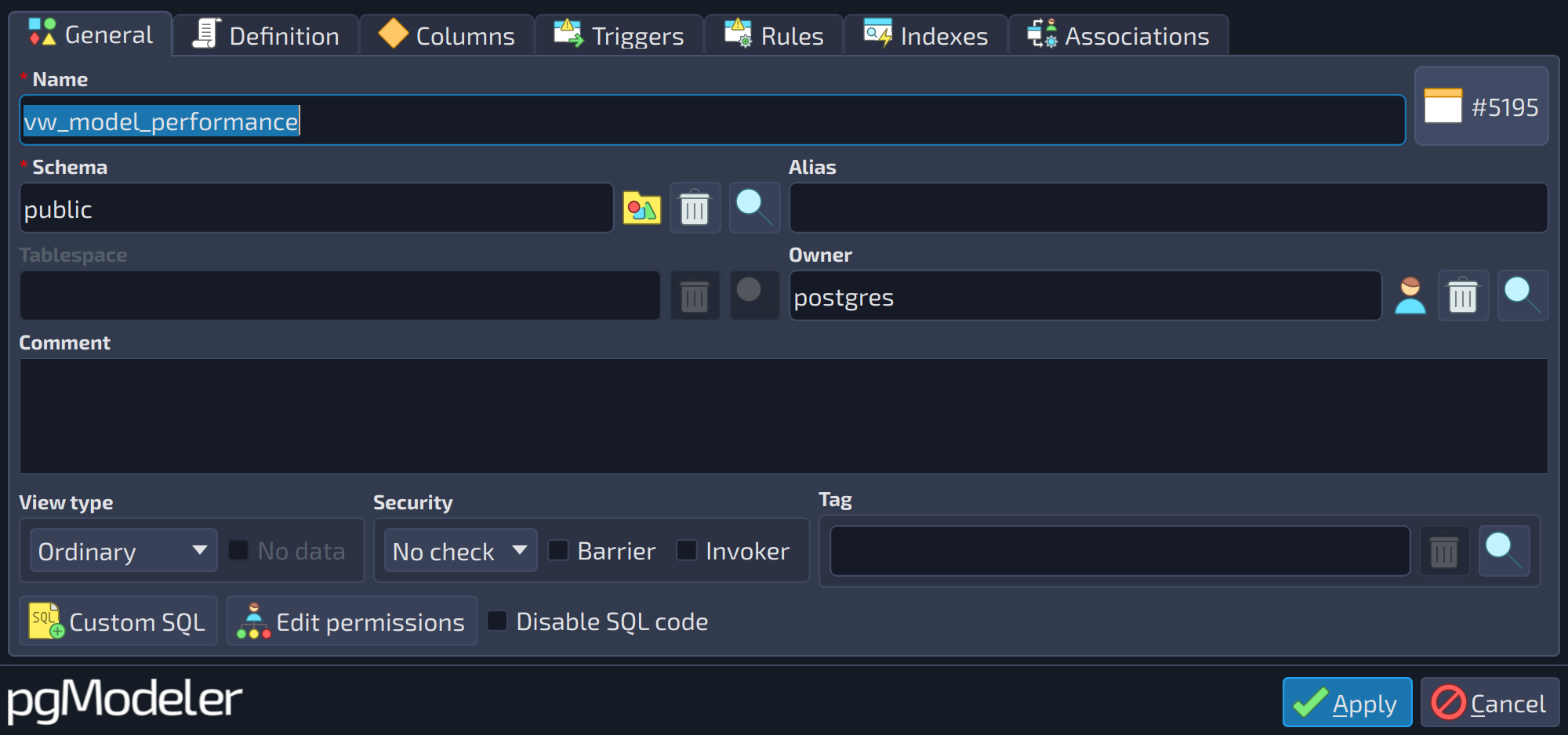Open the No check security dropdown
The image size is (1568, 735).
460,551
